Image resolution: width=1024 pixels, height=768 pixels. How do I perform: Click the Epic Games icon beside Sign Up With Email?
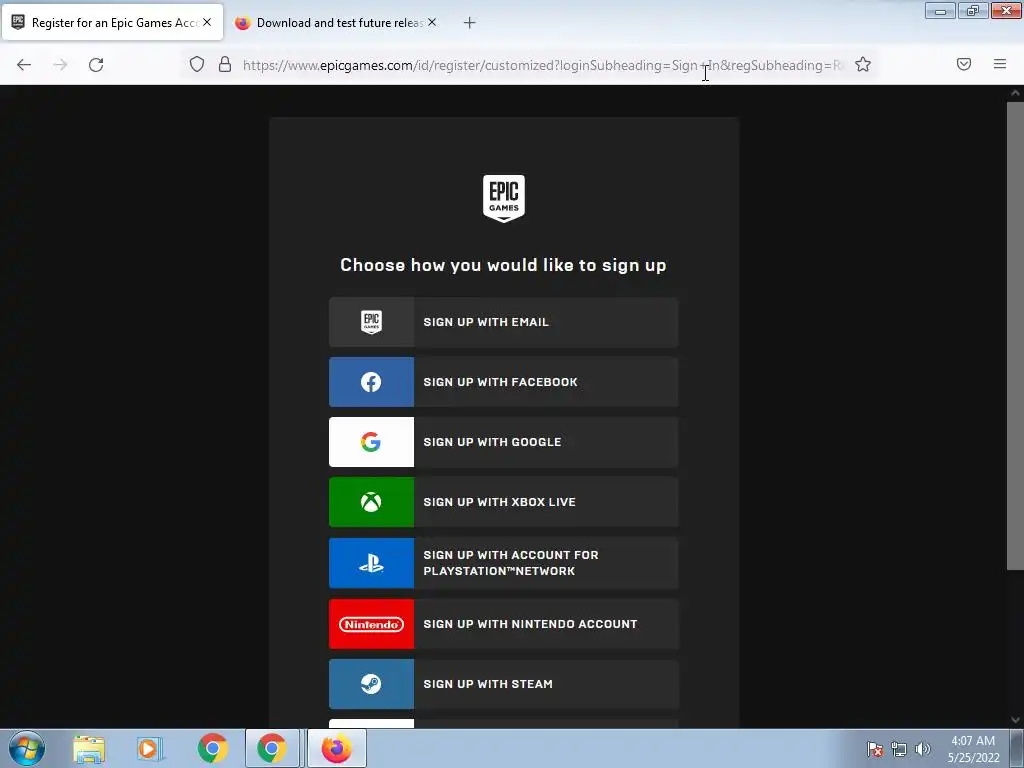coord(371,322)
